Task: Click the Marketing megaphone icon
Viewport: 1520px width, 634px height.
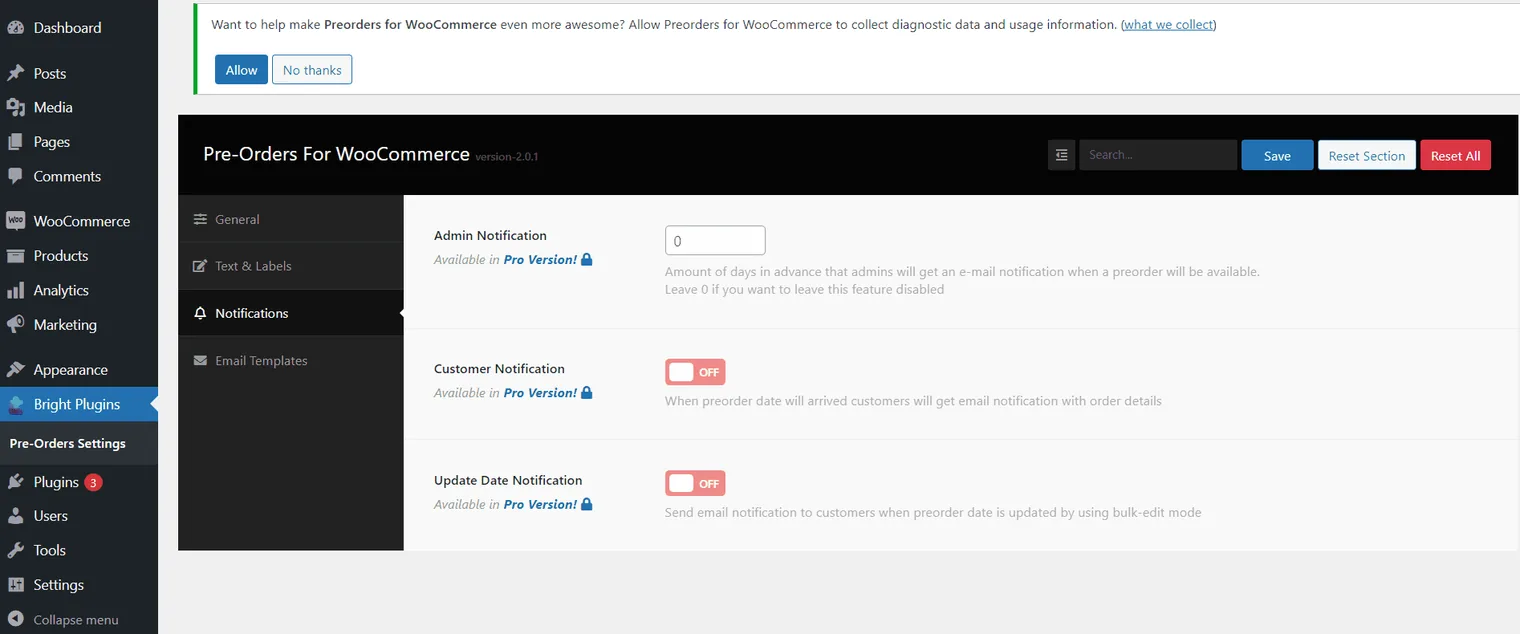Action: [x=15, y=325]
